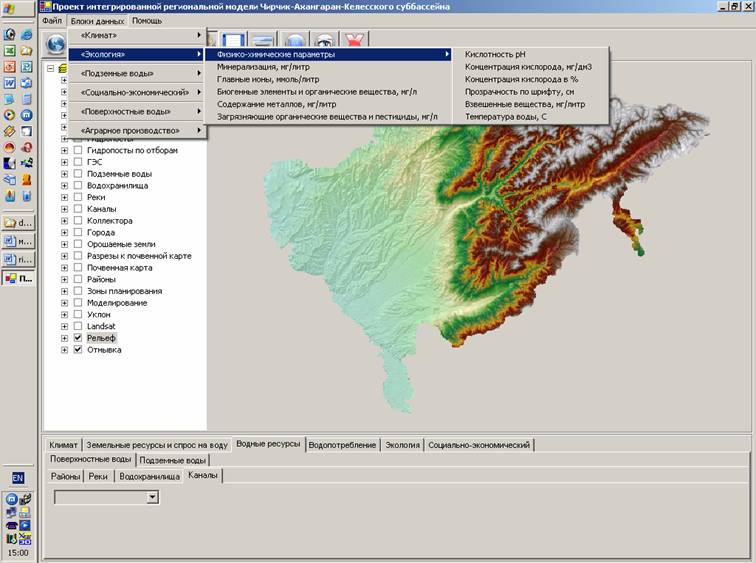The height and width of the screenshot is (563, 756).
Task: Launch Excel from the quick launch bar
Action: pos(10,51)
